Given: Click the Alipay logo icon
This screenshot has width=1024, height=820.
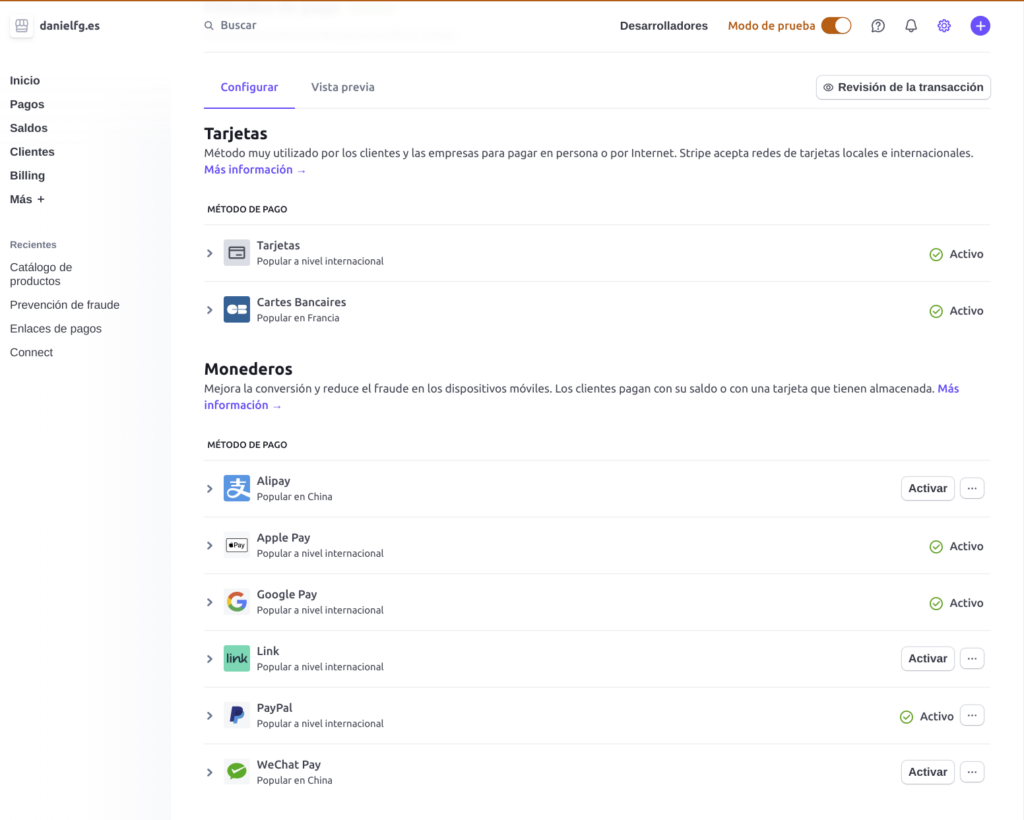Looking at the screenshot, I should point(237,488).
